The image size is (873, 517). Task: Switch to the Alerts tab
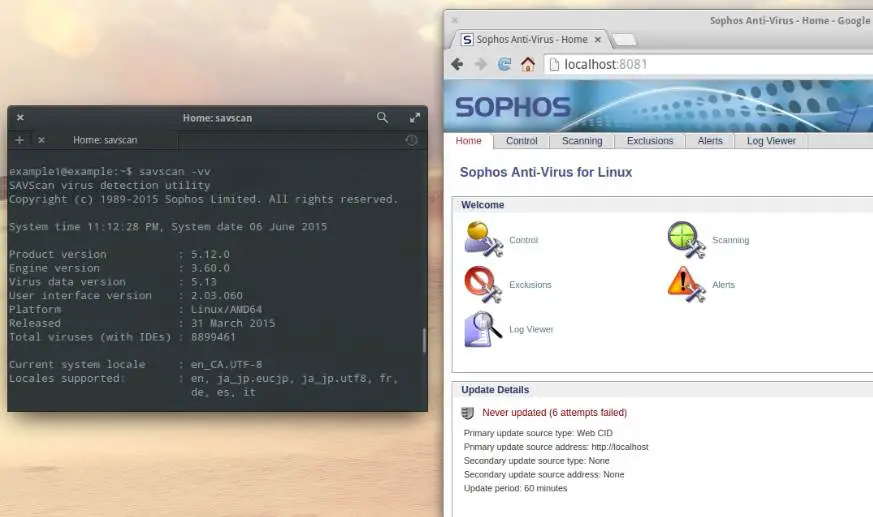pos(710,141)
